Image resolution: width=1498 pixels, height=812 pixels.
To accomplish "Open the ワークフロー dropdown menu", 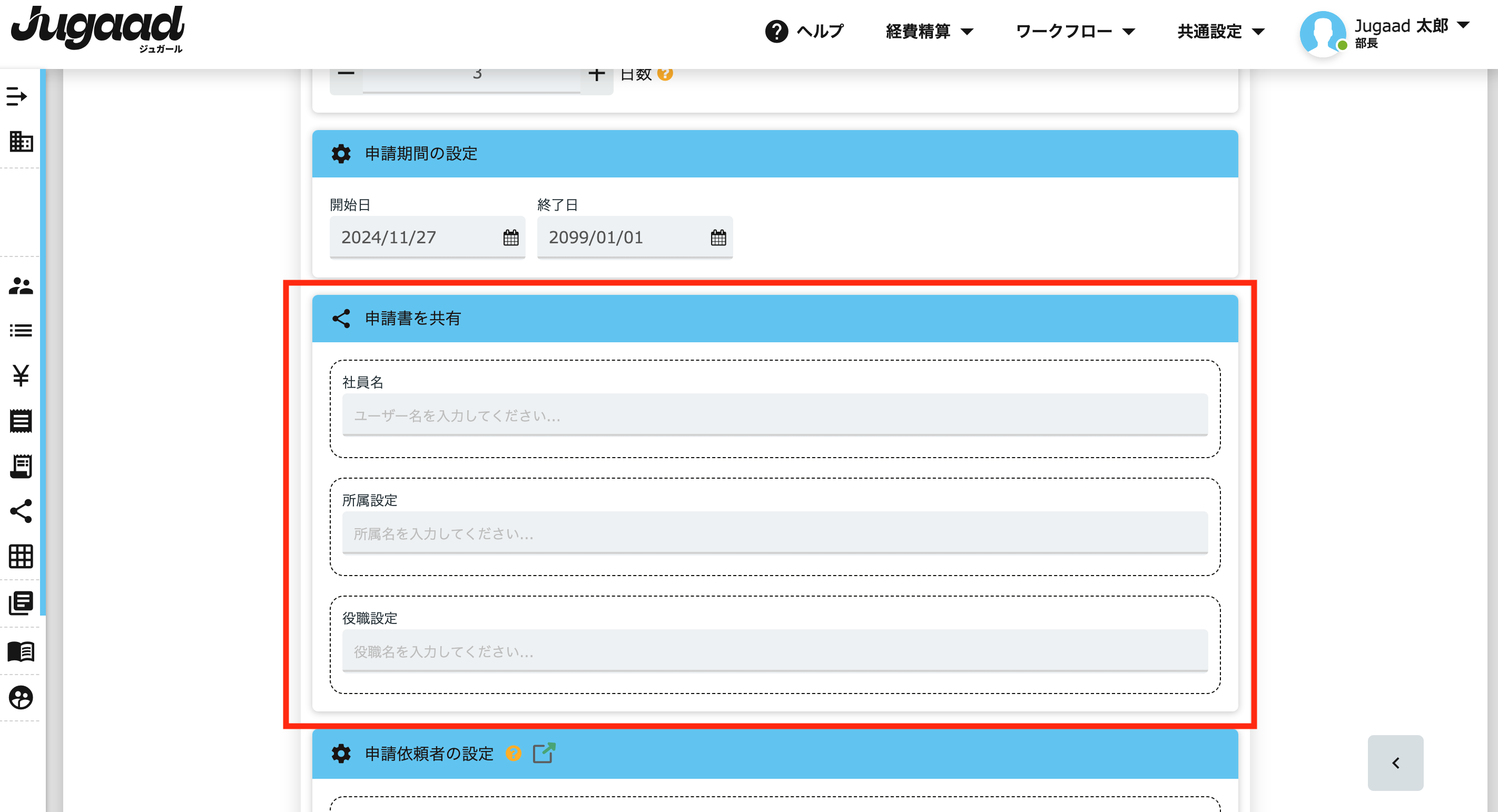I will [1075, 32].
